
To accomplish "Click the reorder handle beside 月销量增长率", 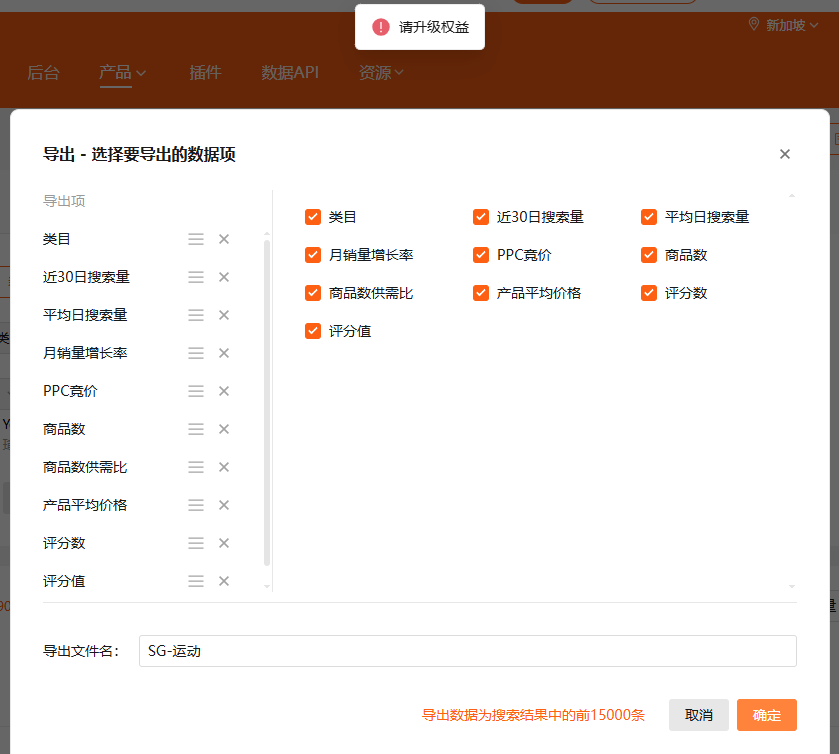I will tap(196, 353).
